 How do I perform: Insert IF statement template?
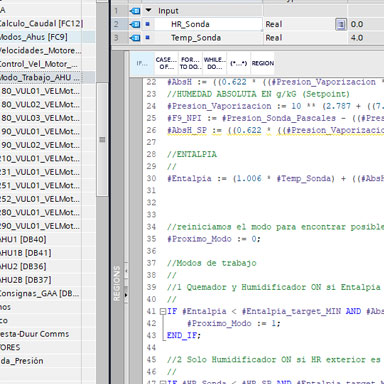[x=142, y=63]
